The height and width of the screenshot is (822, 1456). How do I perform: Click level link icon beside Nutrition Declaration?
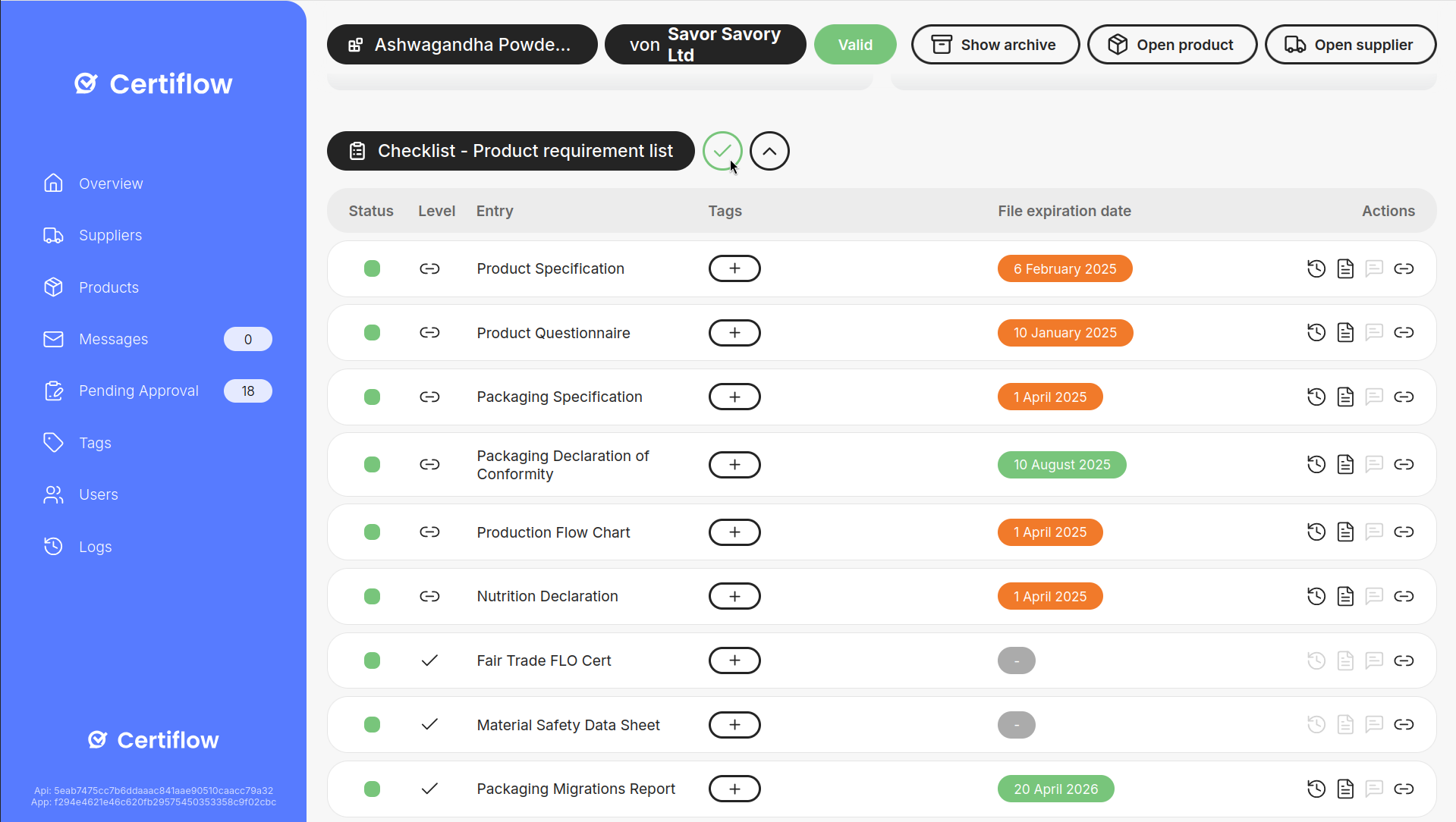point(429,597)
